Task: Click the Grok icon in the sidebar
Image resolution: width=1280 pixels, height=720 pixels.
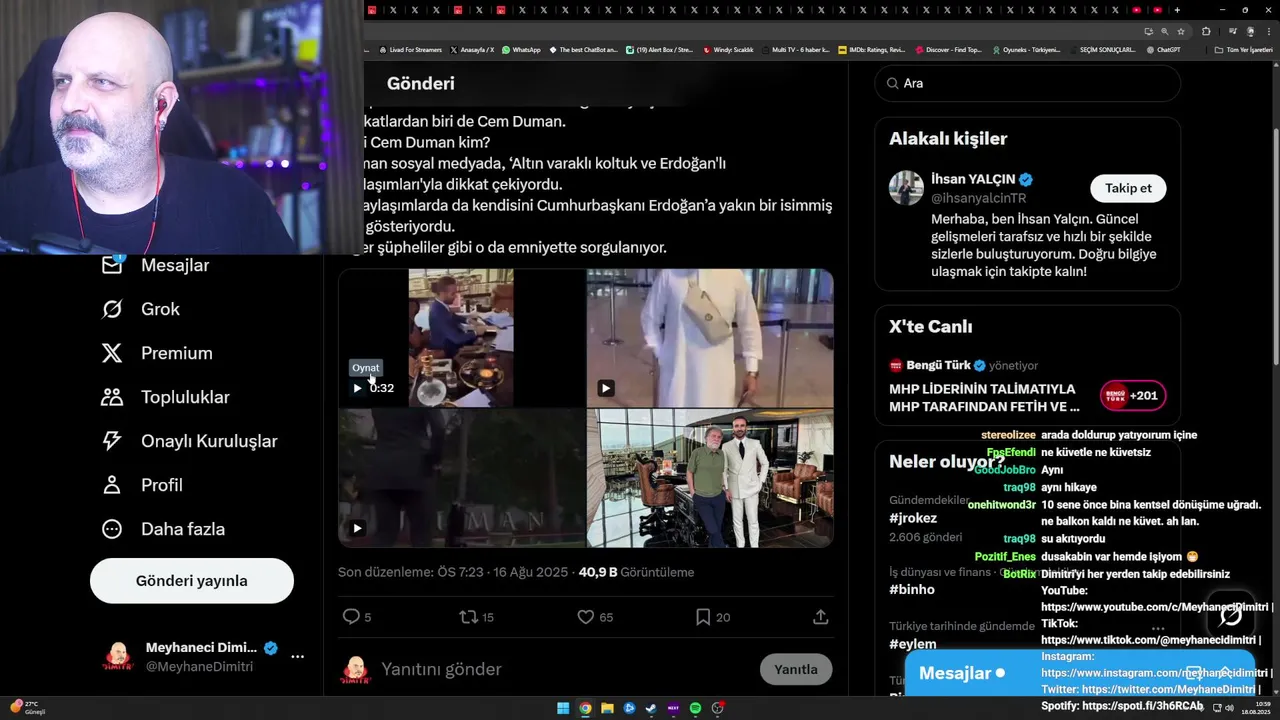Action: tap(112, 309)
